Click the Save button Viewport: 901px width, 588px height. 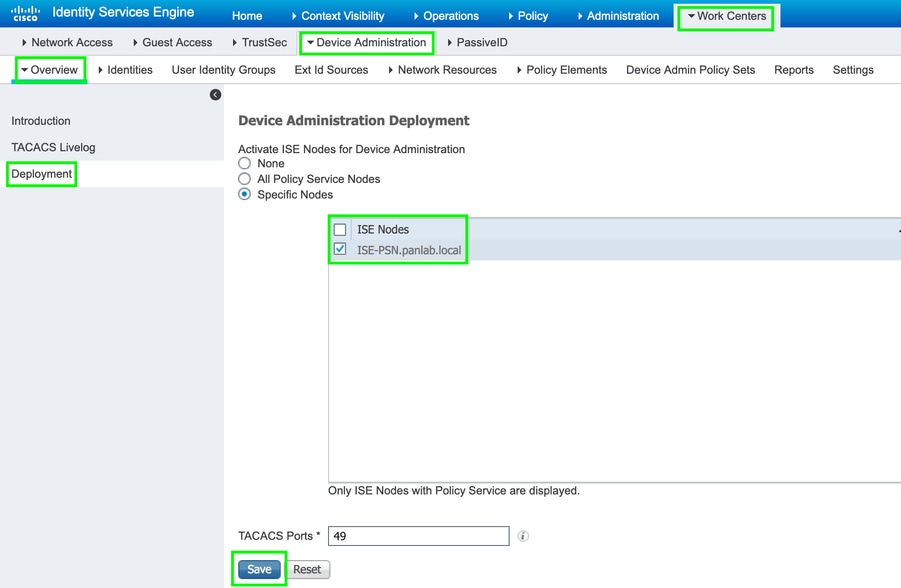(x=259, y=569)
